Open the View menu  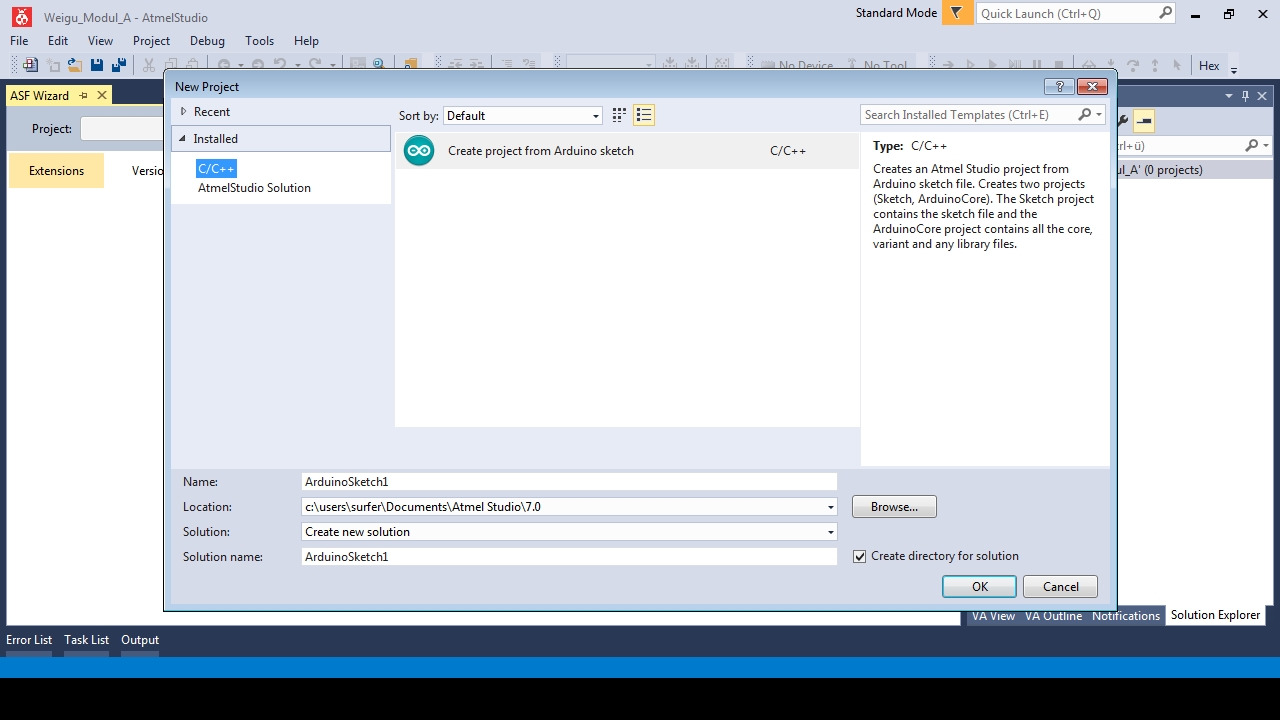pyautogui.click(x=101, y=41)
